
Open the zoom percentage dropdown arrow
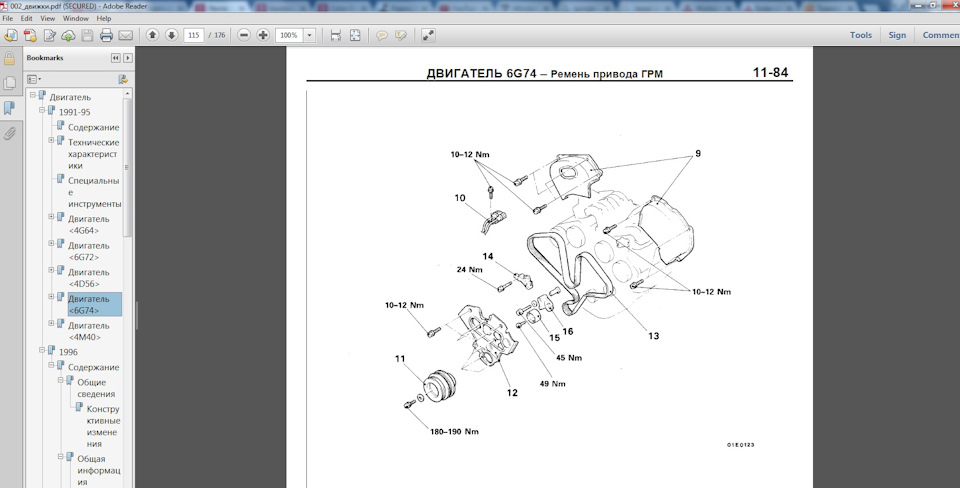309,36
